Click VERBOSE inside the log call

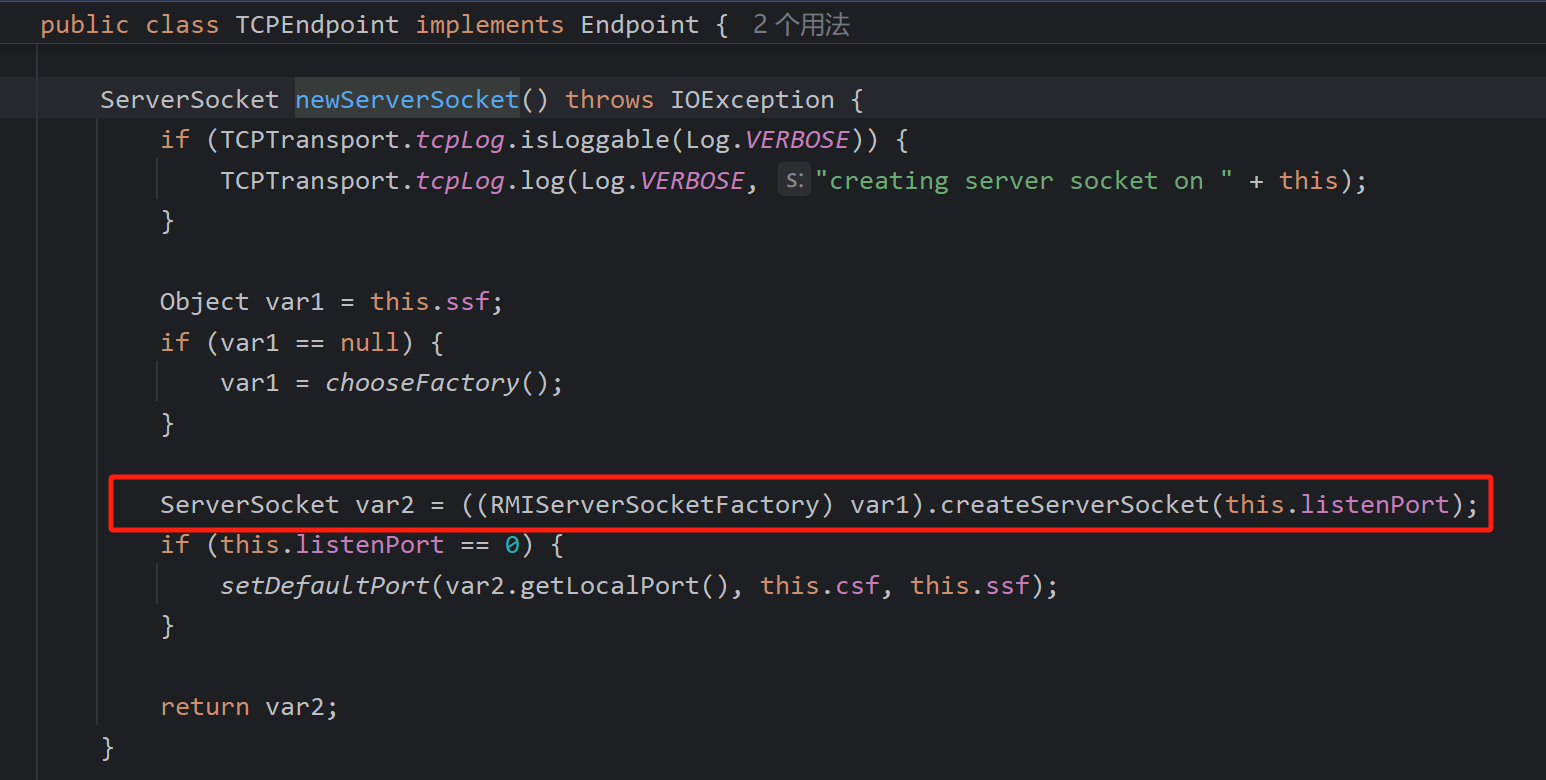(x=692, y=181)
